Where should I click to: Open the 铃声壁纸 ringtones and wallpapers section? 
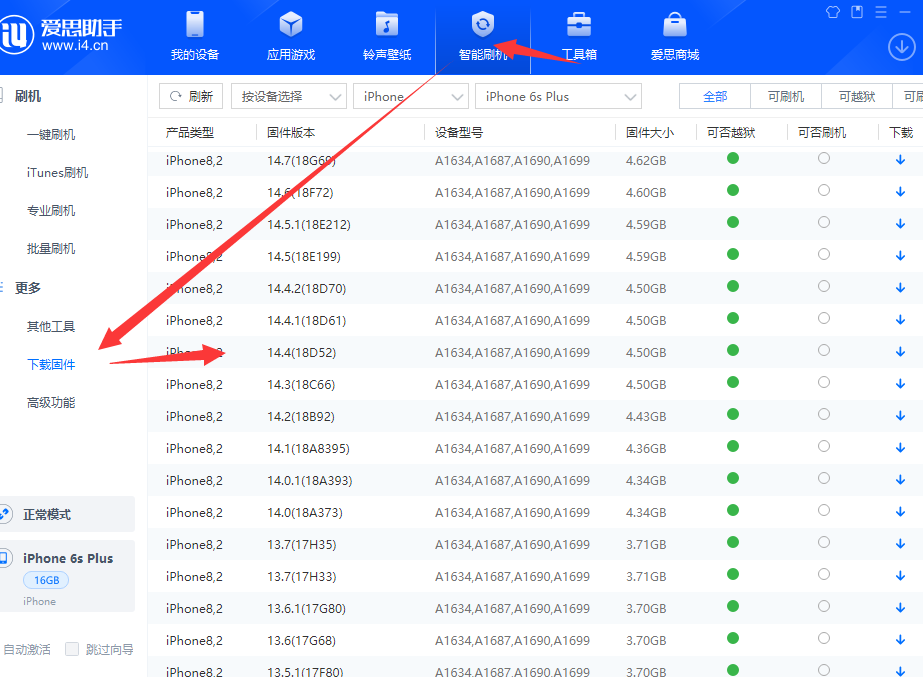point(387,36)
